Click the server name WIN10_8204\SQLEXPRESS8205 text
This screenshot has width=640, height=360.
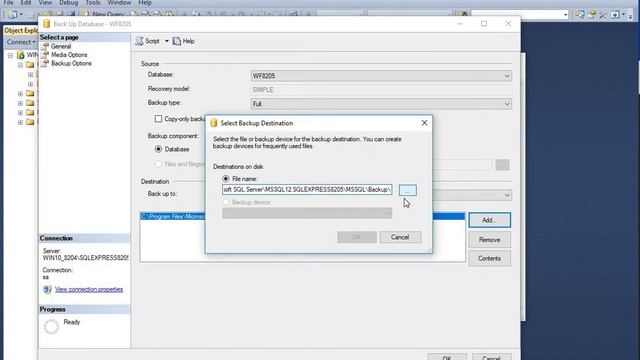pos(85,258)
